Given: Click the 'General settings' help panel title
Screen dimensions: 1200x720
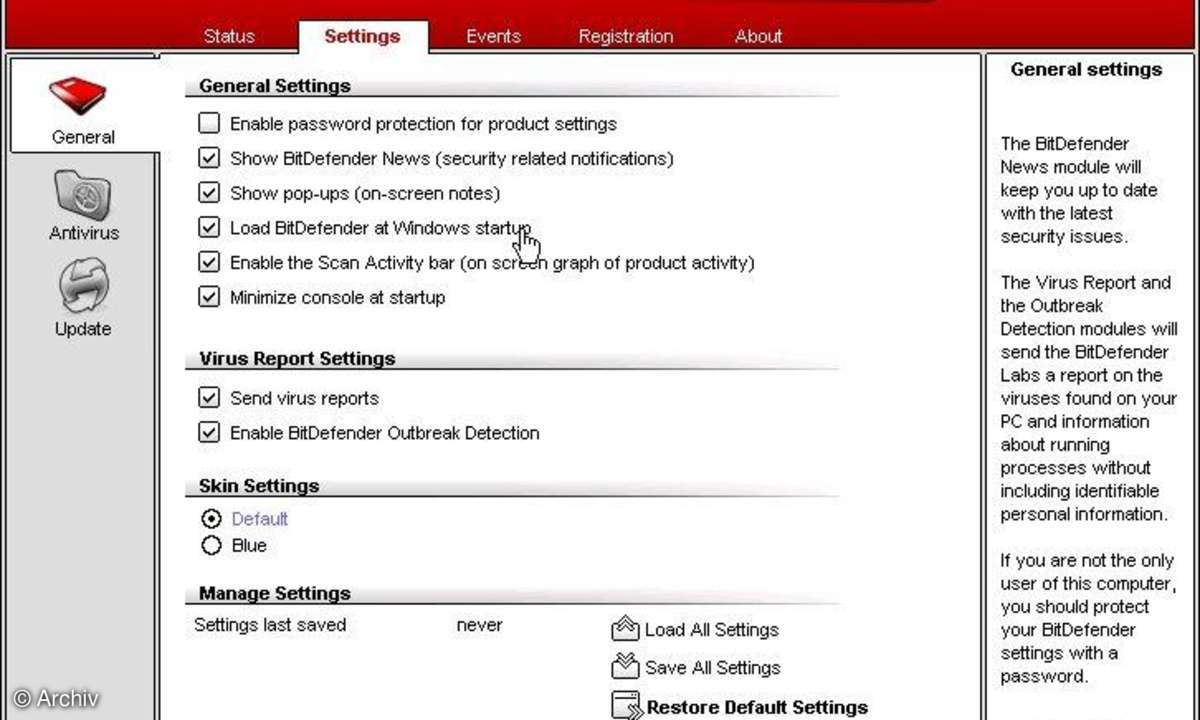Looking at the screenshot, I should click(1086, 70).
